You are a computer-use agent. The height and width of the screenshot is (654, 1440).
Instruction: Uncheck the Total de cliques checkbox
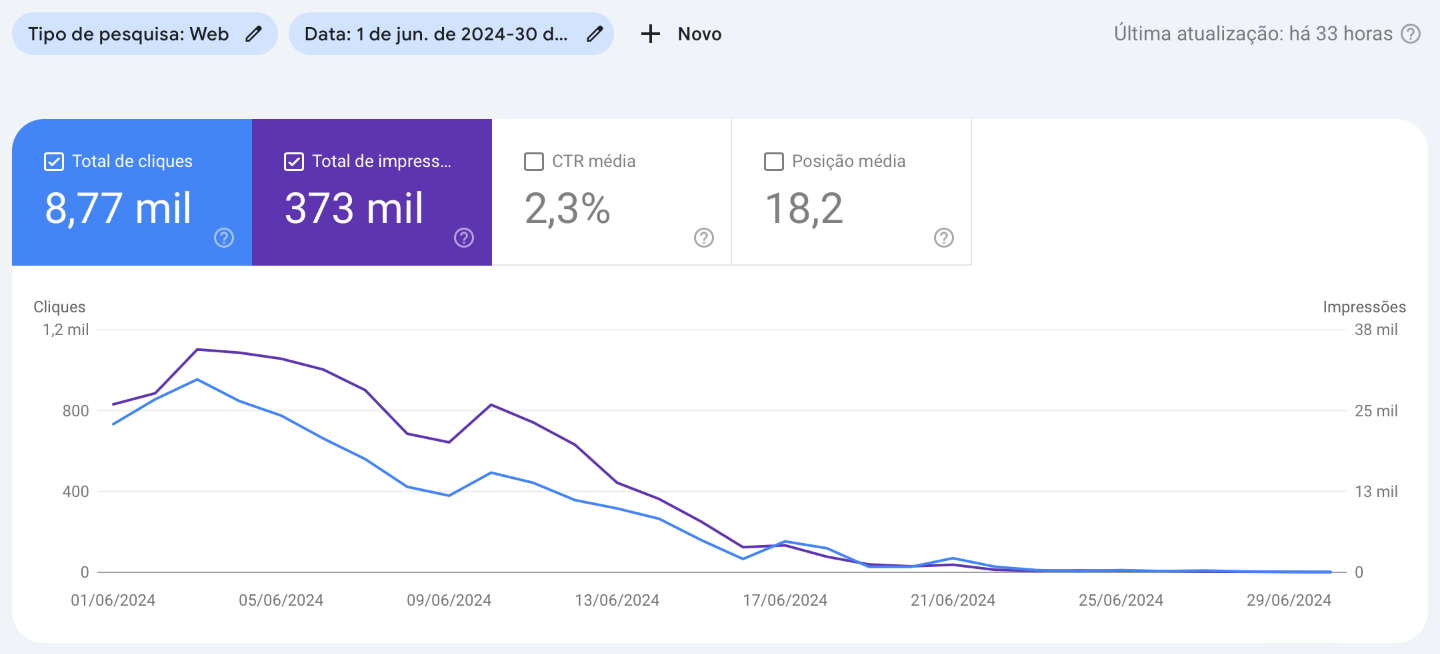53,160
